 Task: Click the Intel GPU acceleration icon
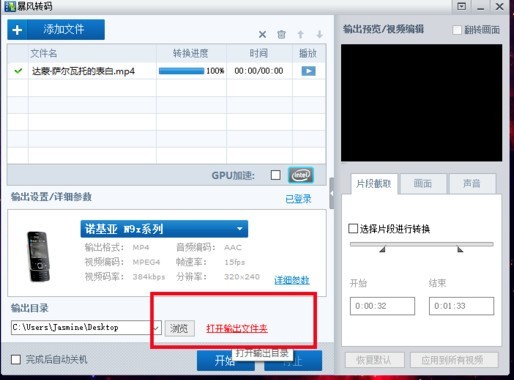pyautogui.click(x=301, y=175)
